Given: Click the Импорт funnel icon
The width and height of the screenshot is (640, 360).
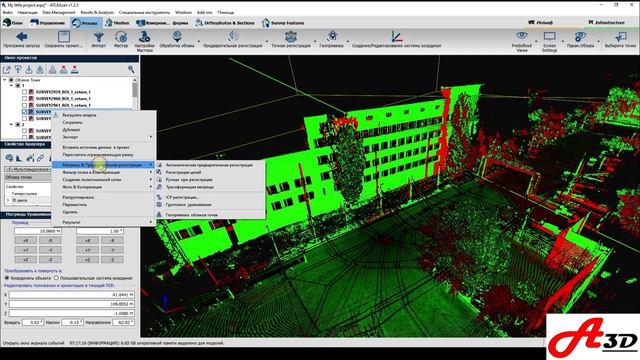Looking at the screenshot, I should [98, 37].
